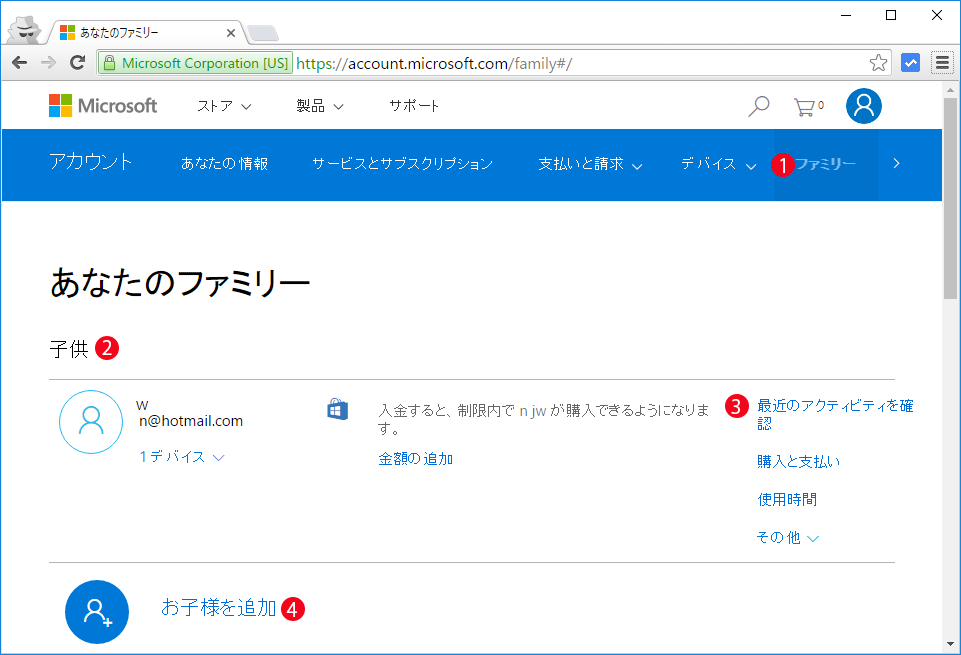This screenshot has height=655, width=961.
Task: Minimize the browser window
Action: click(846, 15)
